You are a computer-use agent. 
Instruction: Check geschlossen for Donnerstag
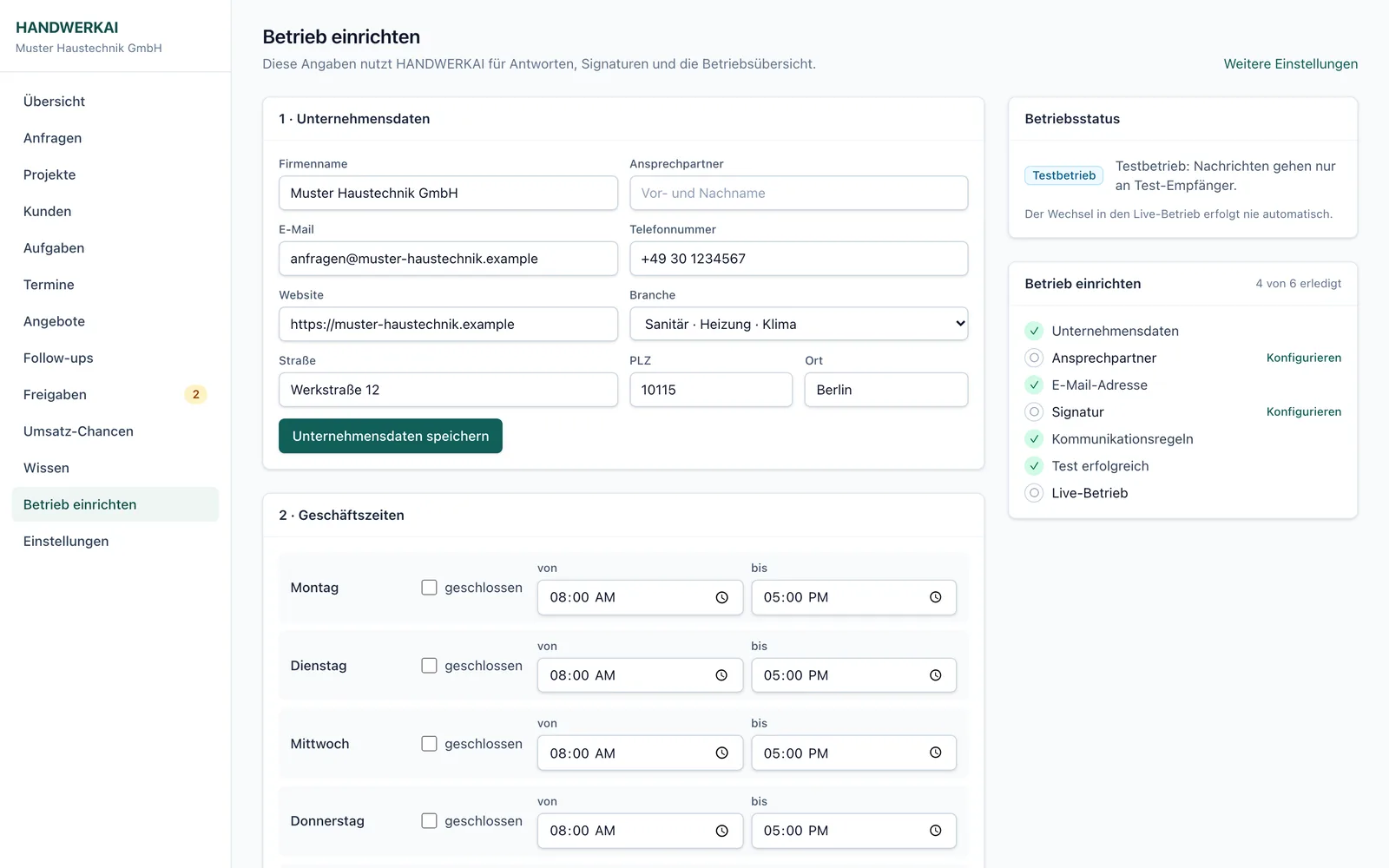429,821
